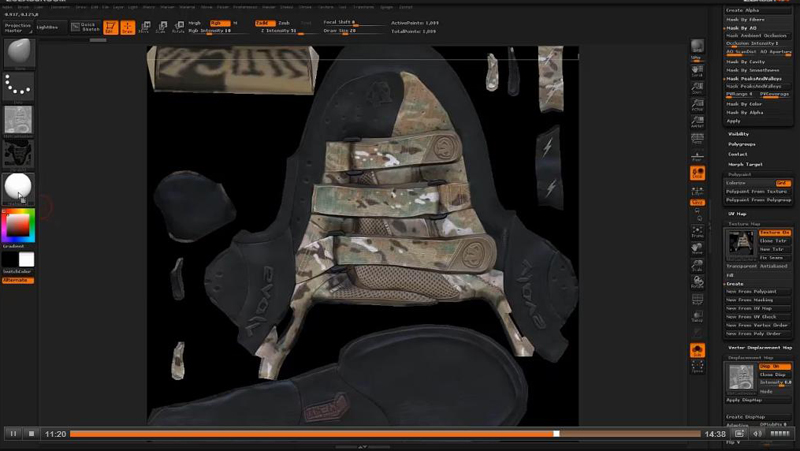Click Mask Ambient Occlusion button
800x451 pixels.
pyautogui.click(x=757, y=35)
